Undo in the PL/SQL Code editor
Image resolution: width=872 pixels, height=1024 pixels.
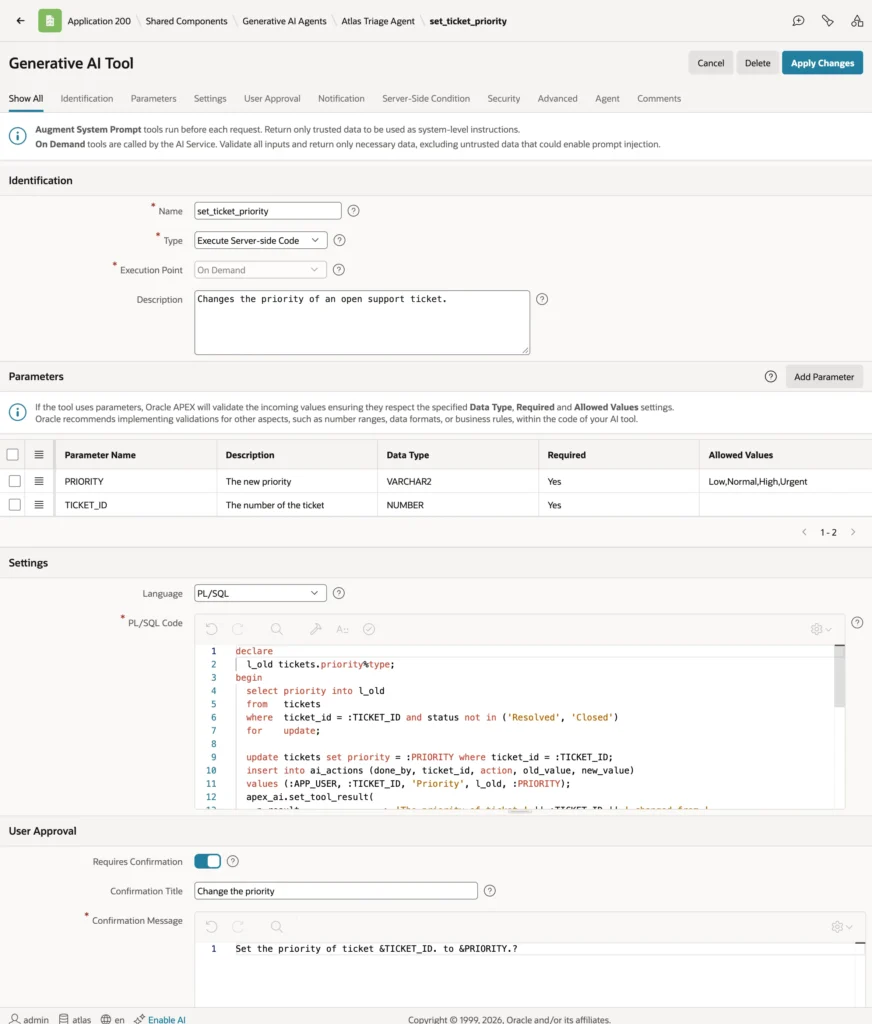[212, 629]
